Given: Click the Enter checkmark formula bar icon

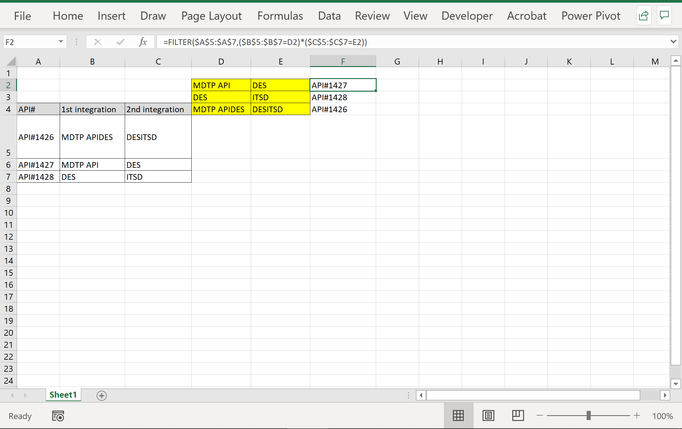Looking at the screenshot, I should click(x=120, y=42).
